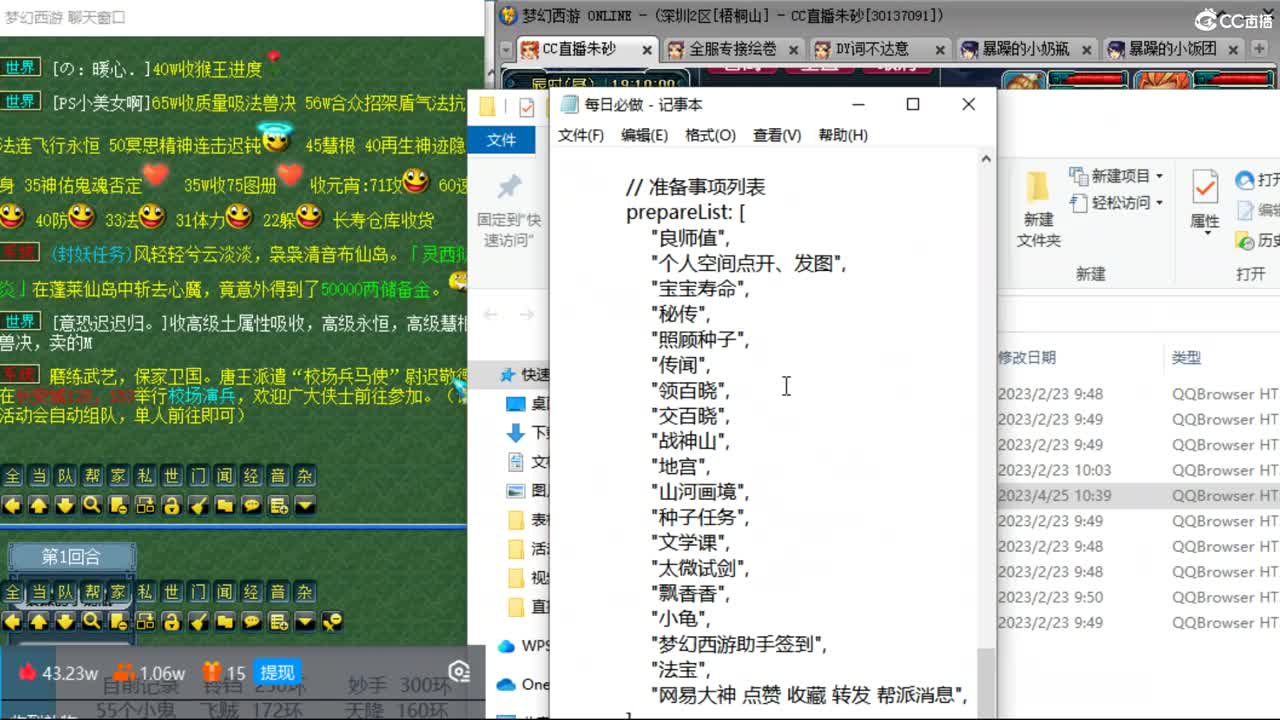Click the 新建文件夹 new folder icon in Explorer
Image resolution: width=1280 pixels, height=720 pixels.
tap(1038, 186)
